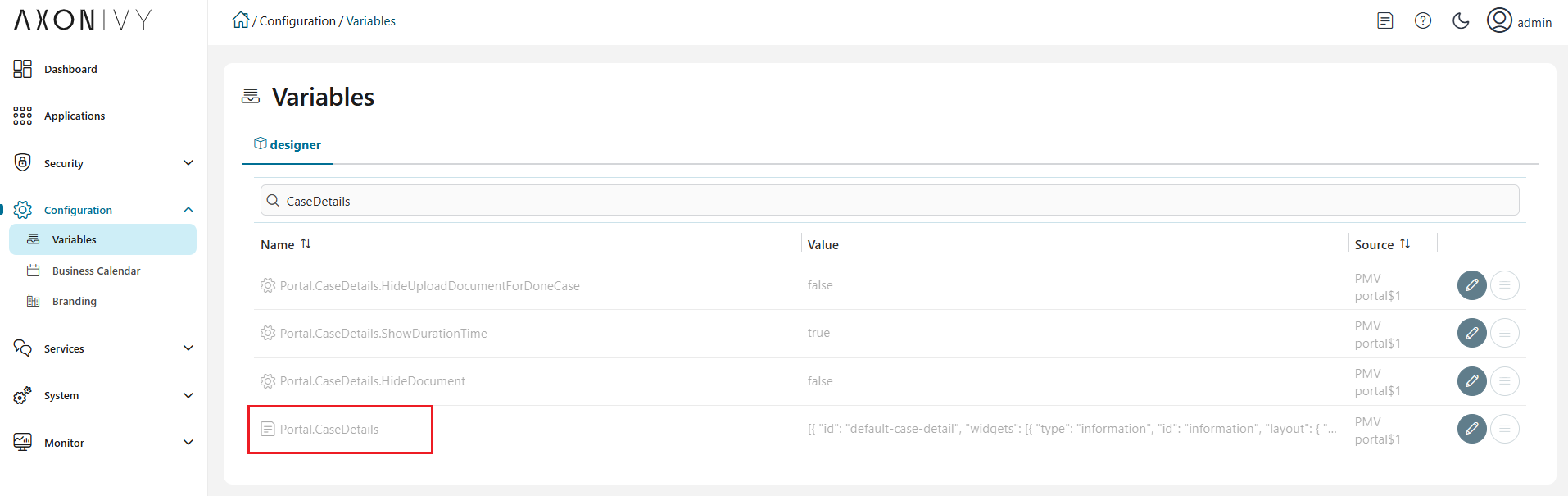The image size is (1568, 496).
Task: Open the admin user profile menu
Action: coord(1519,21)
